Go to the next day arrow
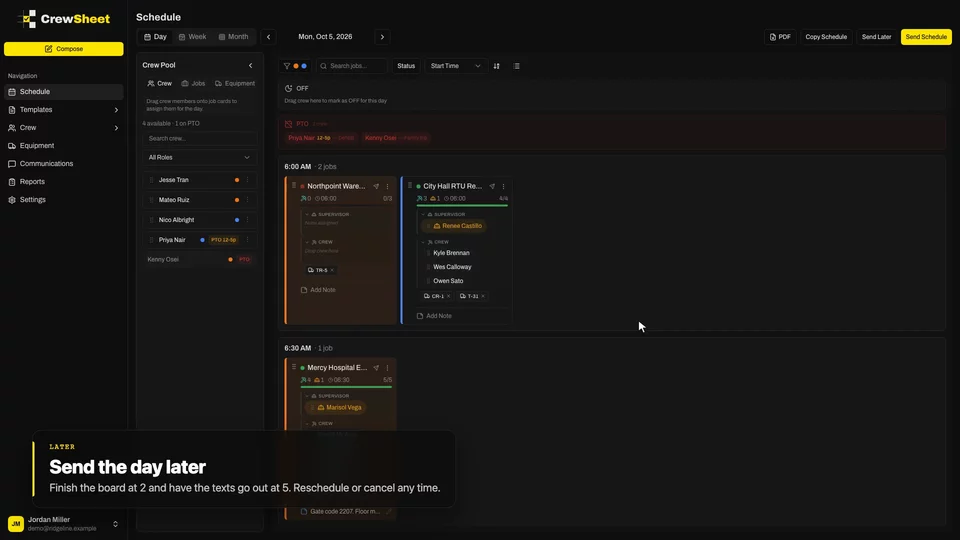The height and width of the screenshot is (540, 960). (383, 37)
